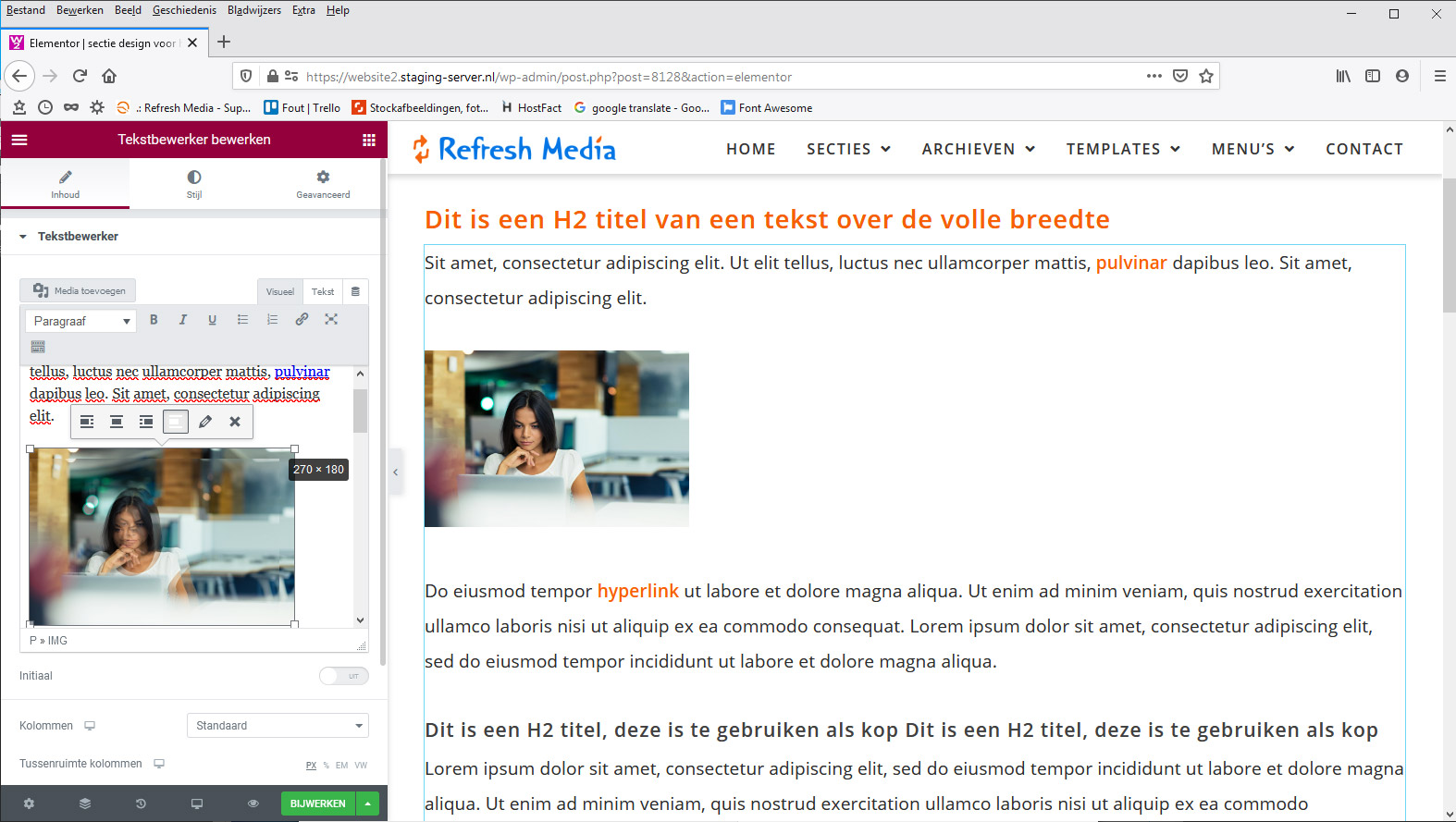Open the Paragraaf format dropdown
The image size is (1456, 822).
[80, 321]
